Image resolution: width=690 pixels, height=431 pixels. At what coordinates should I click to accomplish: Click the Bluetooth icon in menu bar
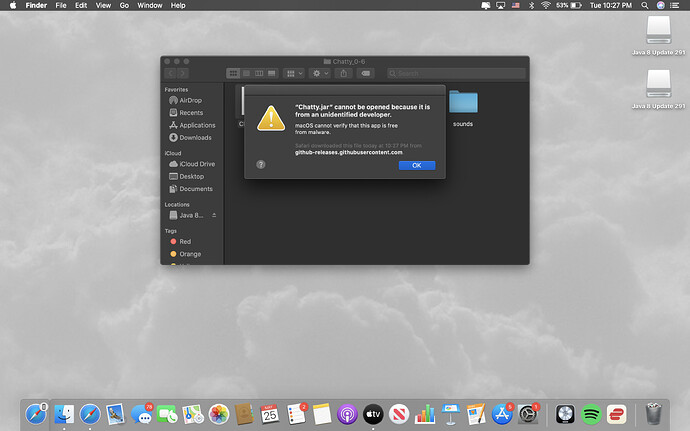pyautogui.click(x=531, y=5)
